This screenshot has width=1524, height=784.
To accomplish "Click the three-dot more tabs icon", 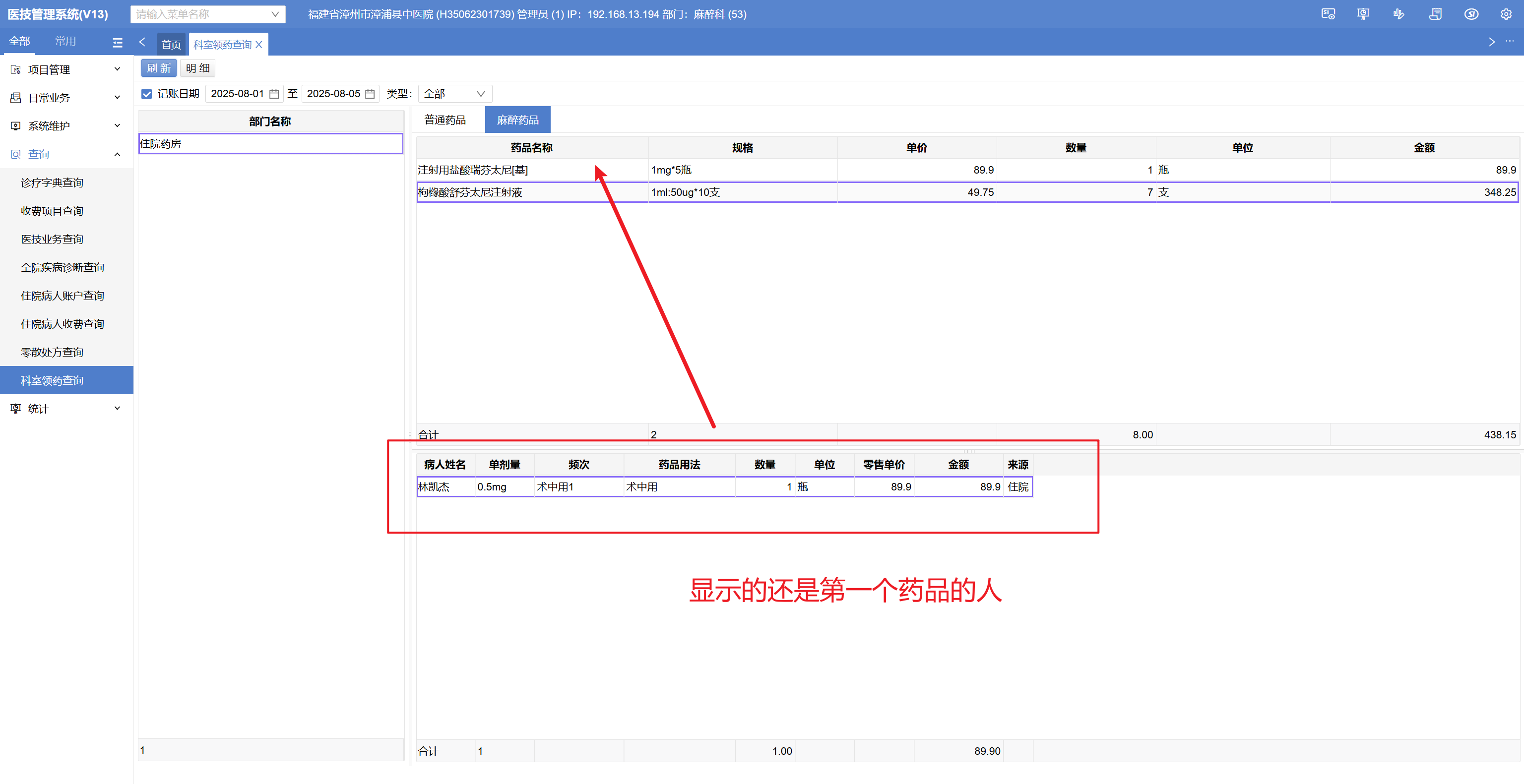I will pos(1510,41).
